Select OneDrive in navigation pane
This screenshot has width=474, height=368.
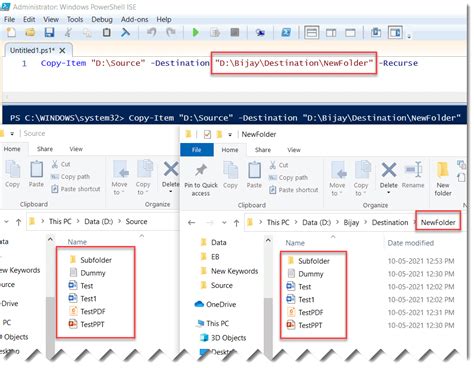pyautogui.click(x=215, y=304)
